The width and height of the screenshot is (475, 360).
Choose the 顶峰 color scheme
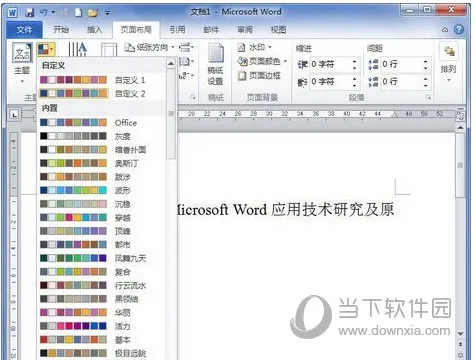coord(101,231)
